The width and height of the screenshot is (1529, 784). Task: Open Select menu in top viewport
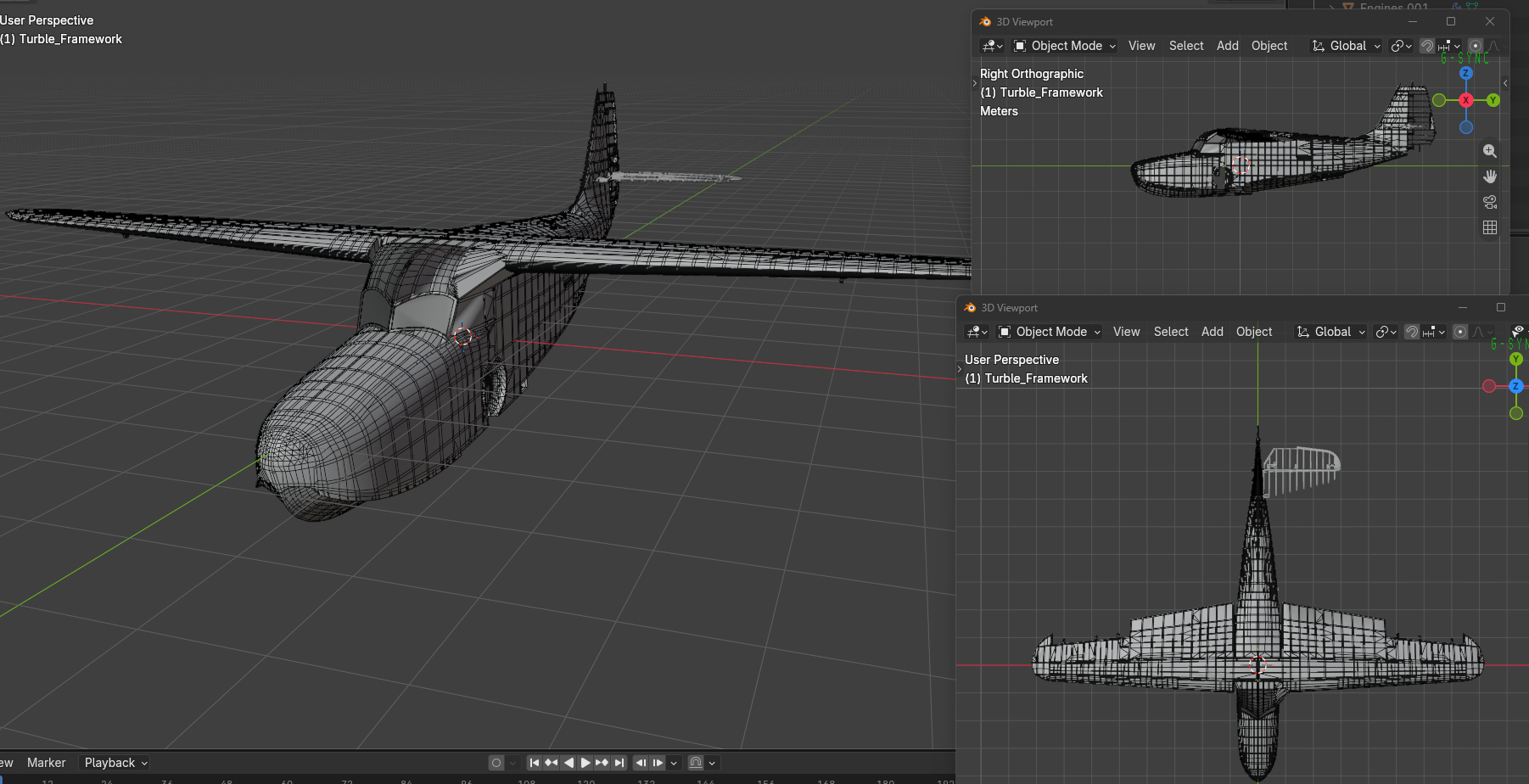click(x=1186, y=46)
